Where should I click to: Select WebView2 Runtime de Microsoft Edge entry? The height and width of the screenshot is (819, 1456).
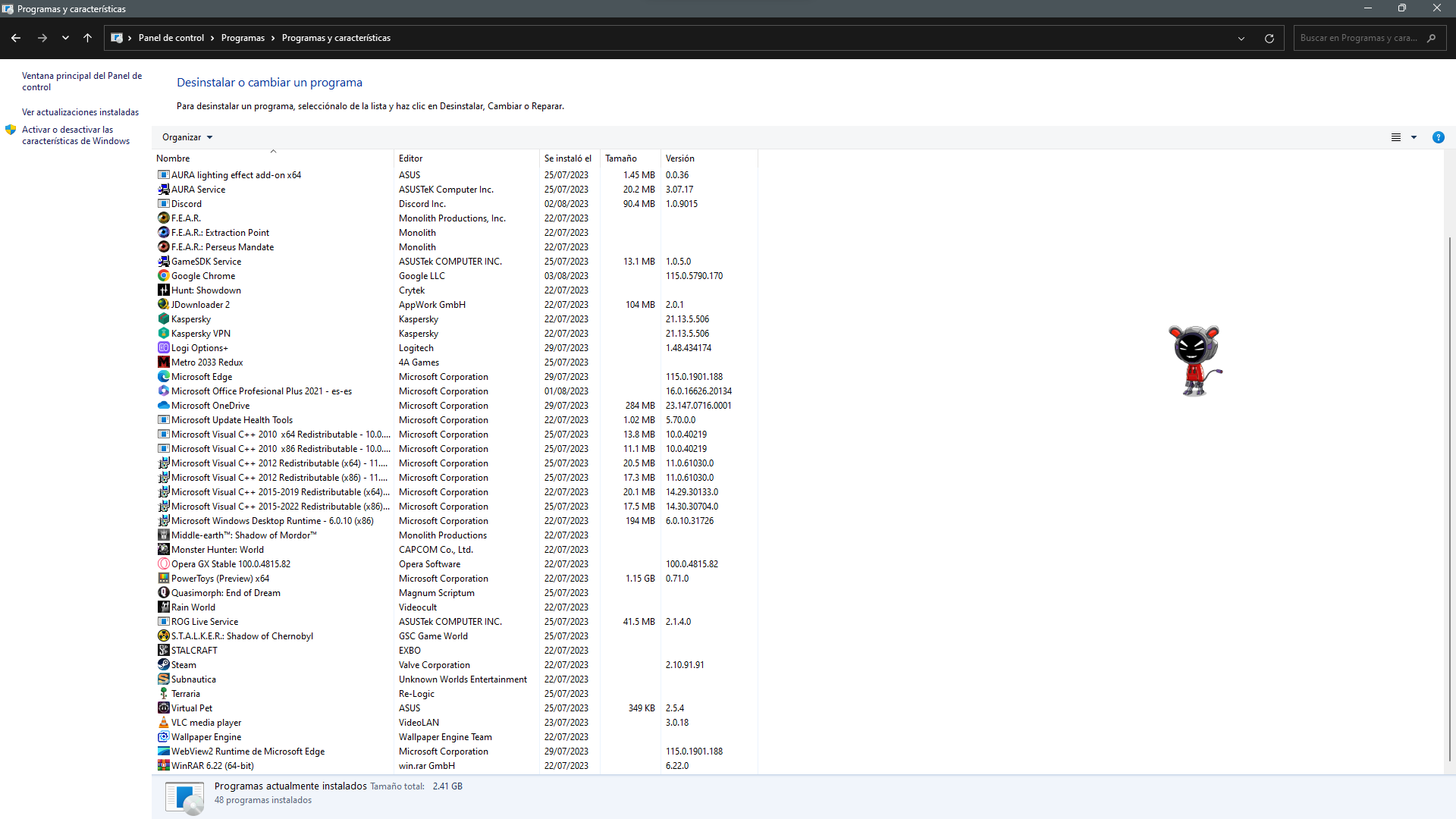coord(456,751)
